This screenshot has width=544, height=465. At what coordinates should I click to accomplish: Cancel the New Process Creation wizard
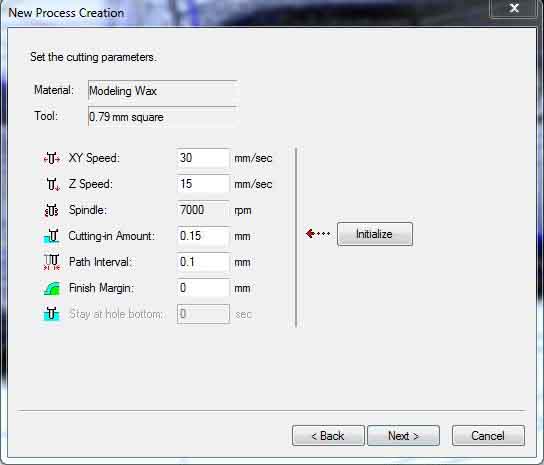coord(488,436)
